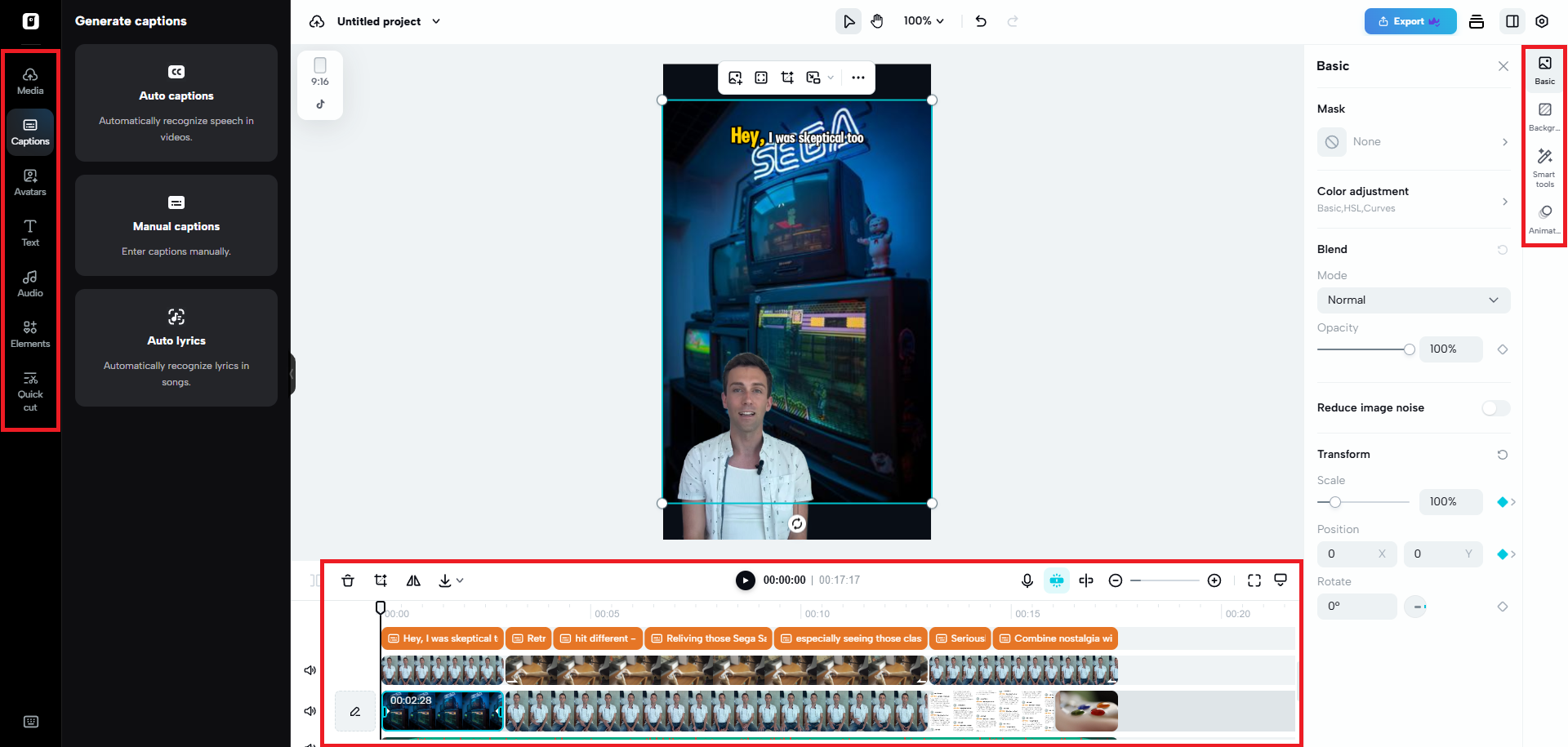Open the Smart tools panel on the right

tap(1544, 166)
